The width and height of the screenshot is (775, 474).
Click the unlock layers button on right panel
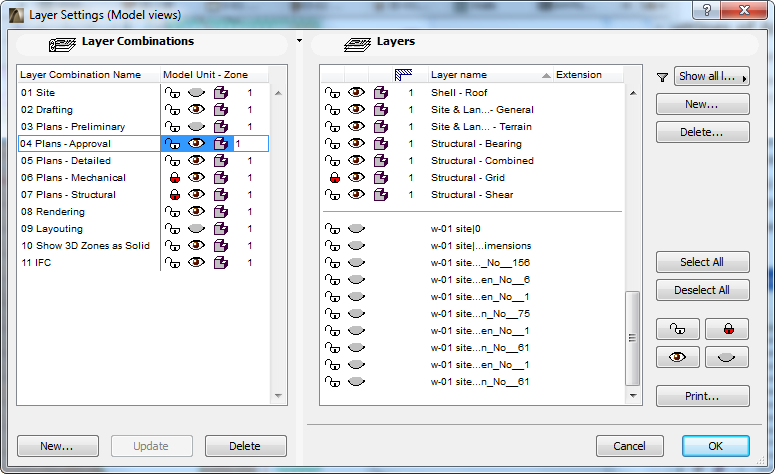click(x=678, y=329)
